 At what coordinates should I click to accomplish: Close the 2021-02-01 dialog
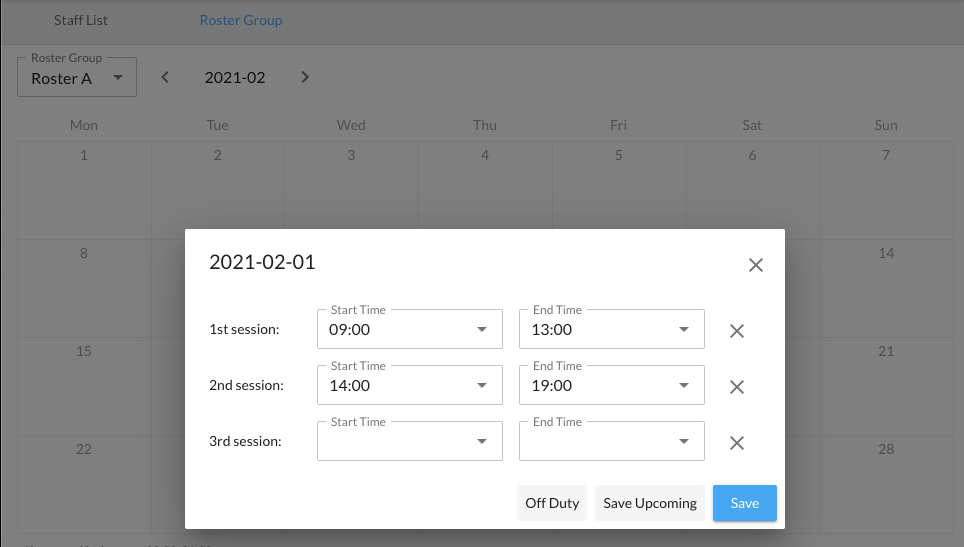point(756,265)
